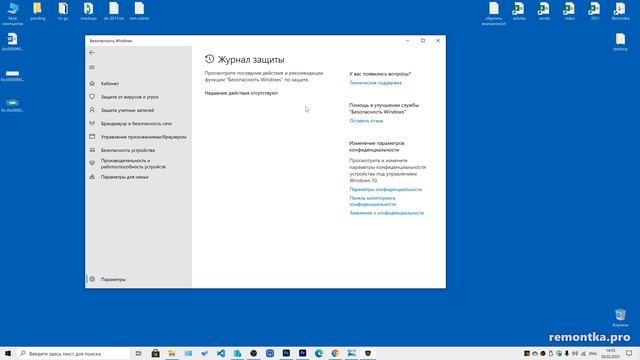Open Панель мониторинга конфиденциальности link
This screenshot has height=360, width=640.
point(373,201)
